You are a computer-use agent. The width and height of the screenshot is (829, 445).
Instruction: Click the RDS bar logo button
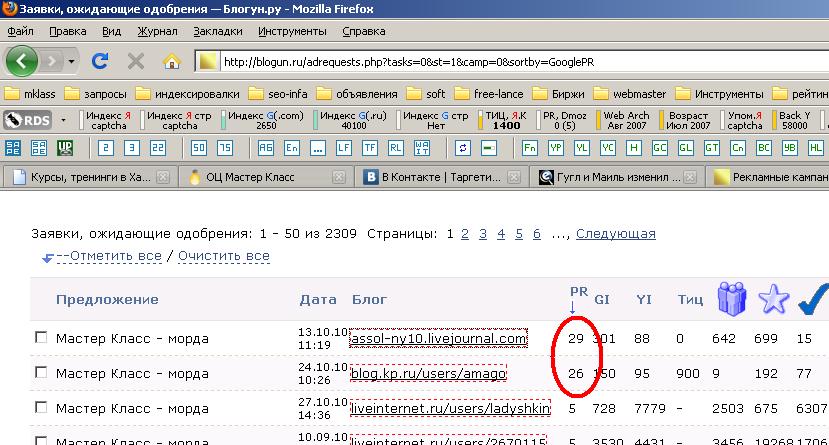(27, 120)
